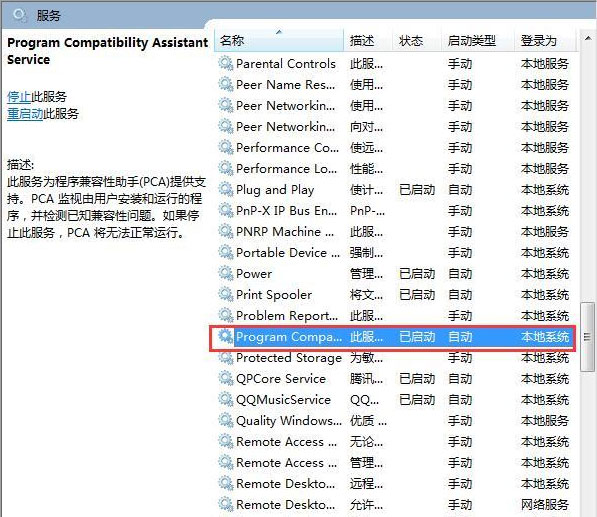
Task: Click the gear icon beside Power
Action: tap(225, 273)
